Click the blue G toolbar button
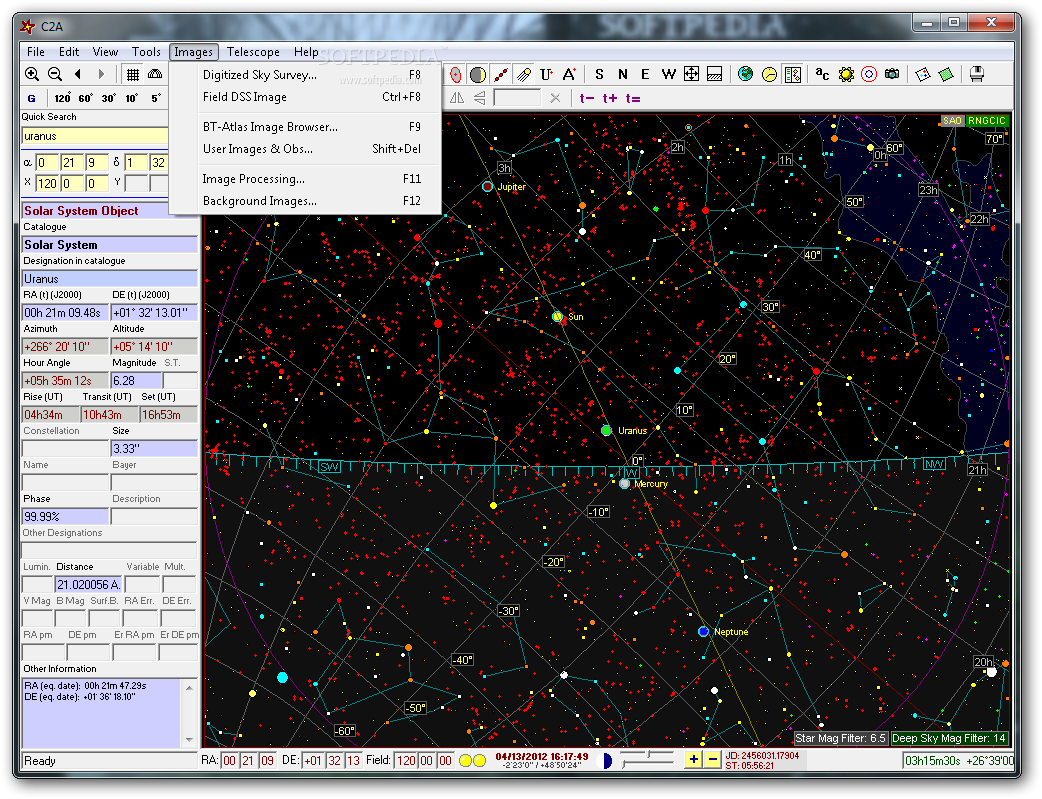The height and width of the screenshot is (799, 1042). 31,98
